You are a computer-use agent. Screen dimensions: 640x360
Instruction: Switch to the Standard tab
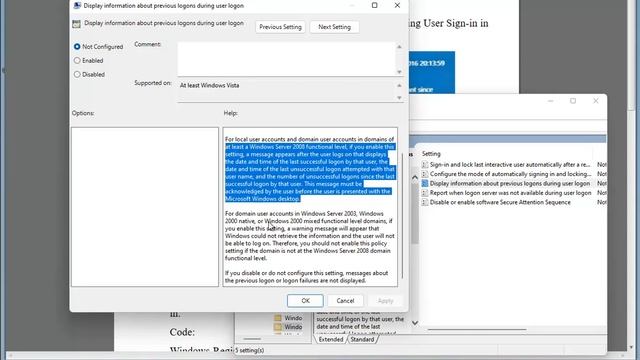point(362,340)
